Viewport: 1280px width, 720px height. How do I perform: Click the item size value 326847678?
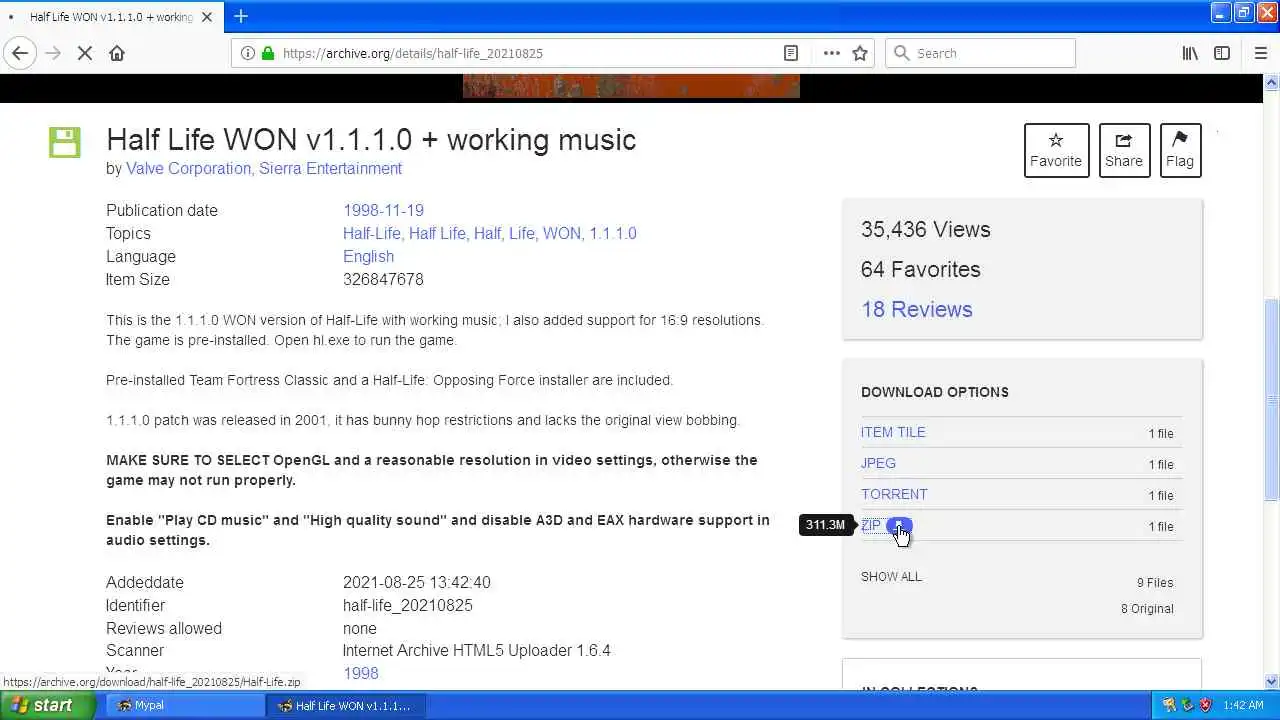383,279
